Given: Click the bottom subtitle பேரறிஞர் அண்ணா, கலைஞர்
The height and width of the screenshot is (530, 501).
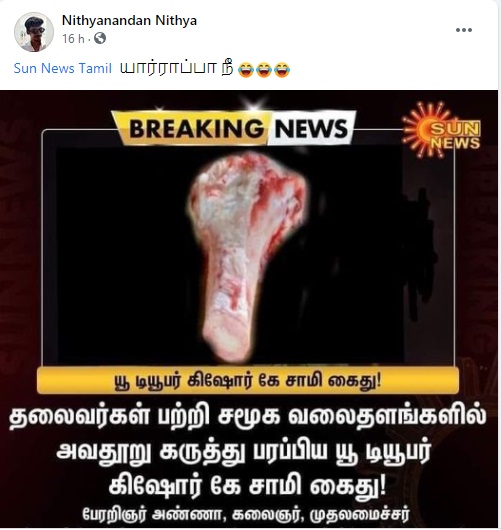Looking at the screenshot, I should [191, 514].
